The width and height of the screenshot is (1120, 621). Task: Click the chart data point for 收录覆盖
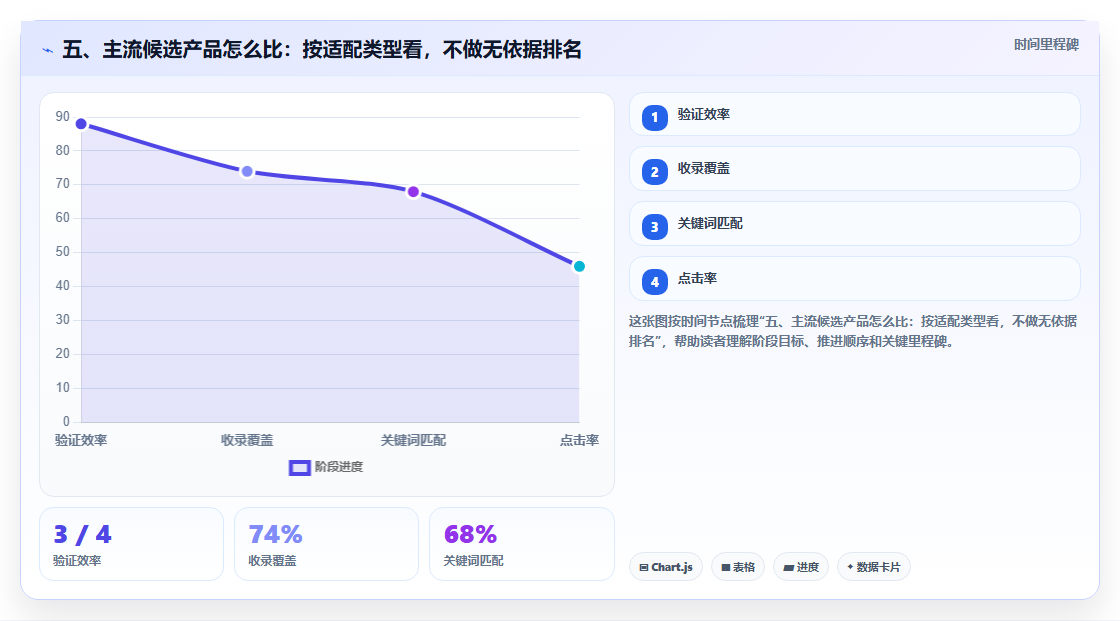point(247,172)
